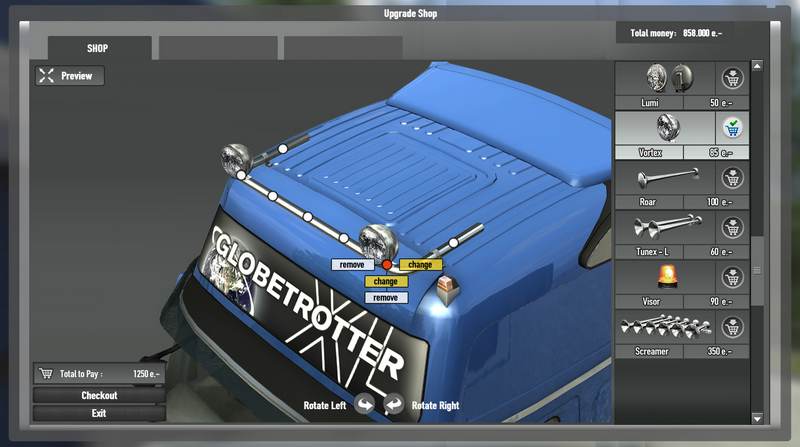Toggle the Preview mode button
Image resolution: width=800 pixels, height=447 pixels.
[x=68, y=75]
